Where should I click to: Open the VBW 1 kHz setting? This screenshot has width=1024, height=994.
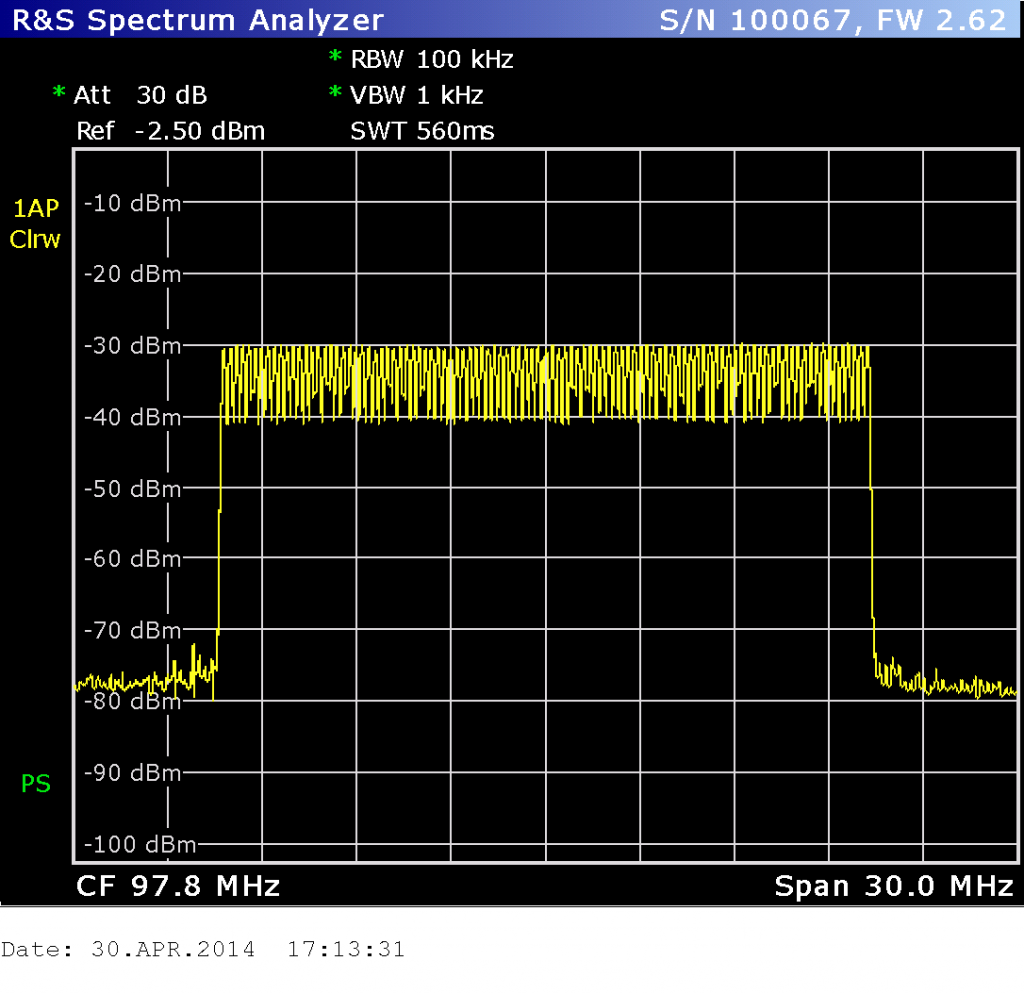[418, 95]
